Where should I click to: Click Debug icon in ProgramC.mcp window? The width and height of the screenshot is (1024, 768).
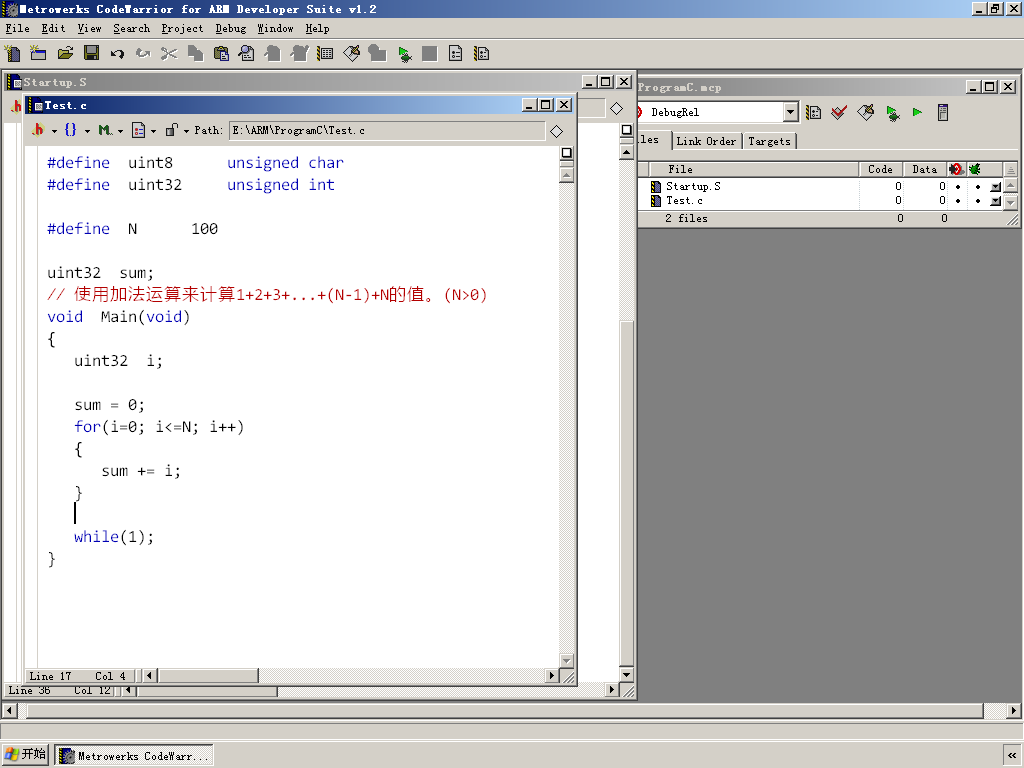(892, 112)
